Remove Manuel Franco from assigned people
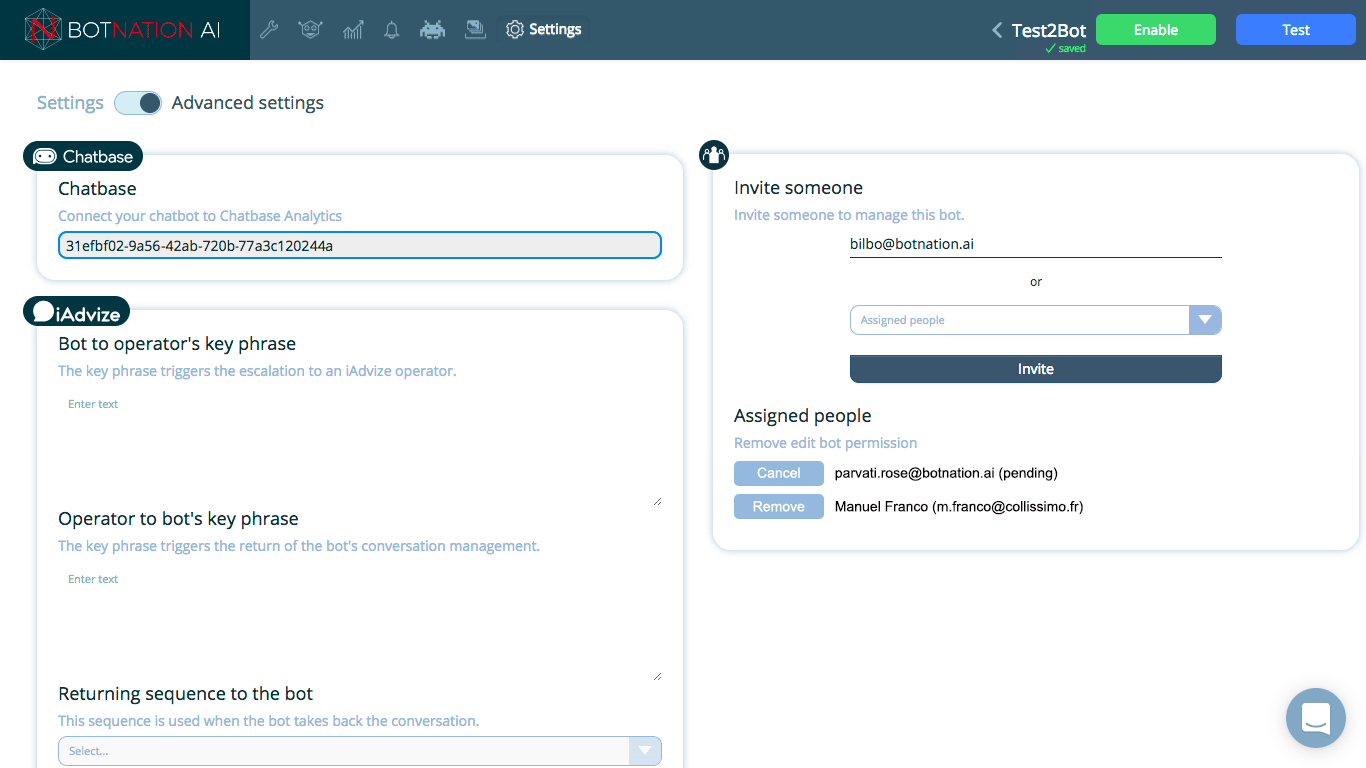 click(778, 507)
